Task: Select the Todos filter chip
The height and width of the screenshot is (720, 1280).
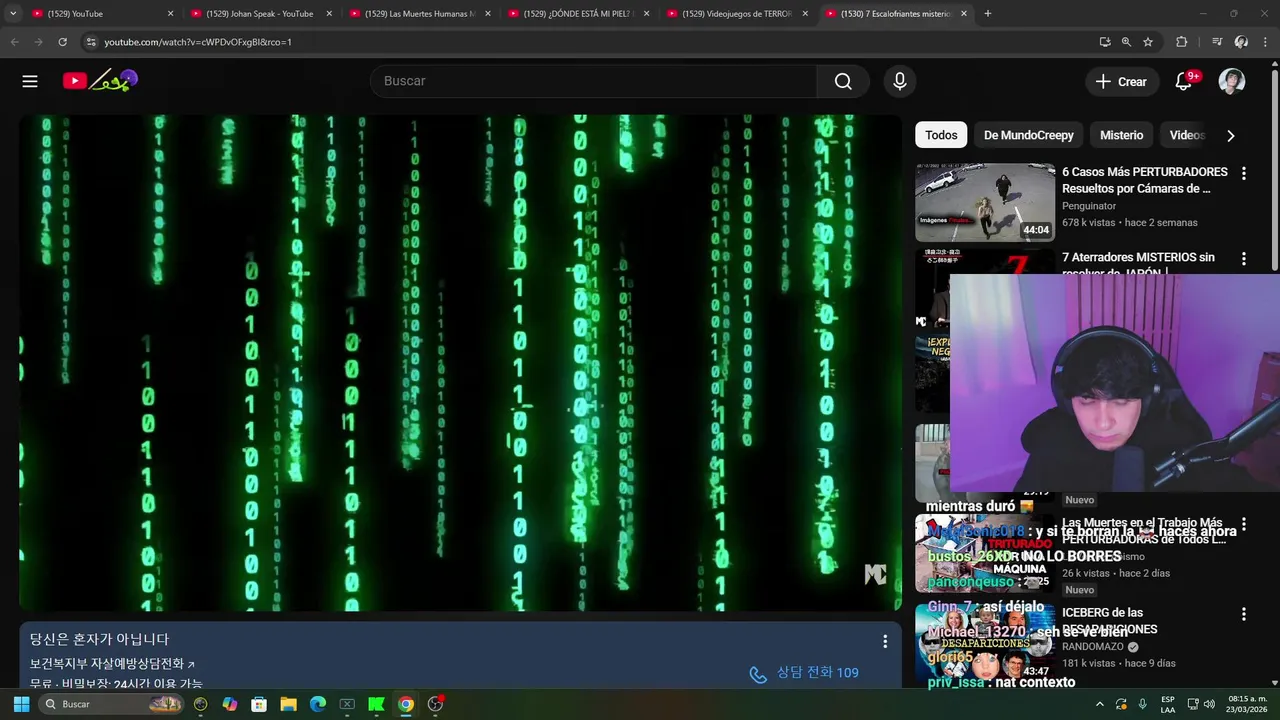Action: [x=941, y=135]
